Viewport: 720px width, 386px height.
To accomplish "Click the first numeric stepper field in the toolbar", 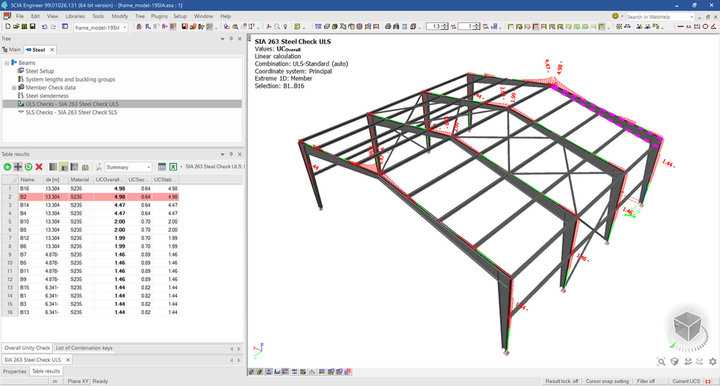I will (x=437, y=27).
